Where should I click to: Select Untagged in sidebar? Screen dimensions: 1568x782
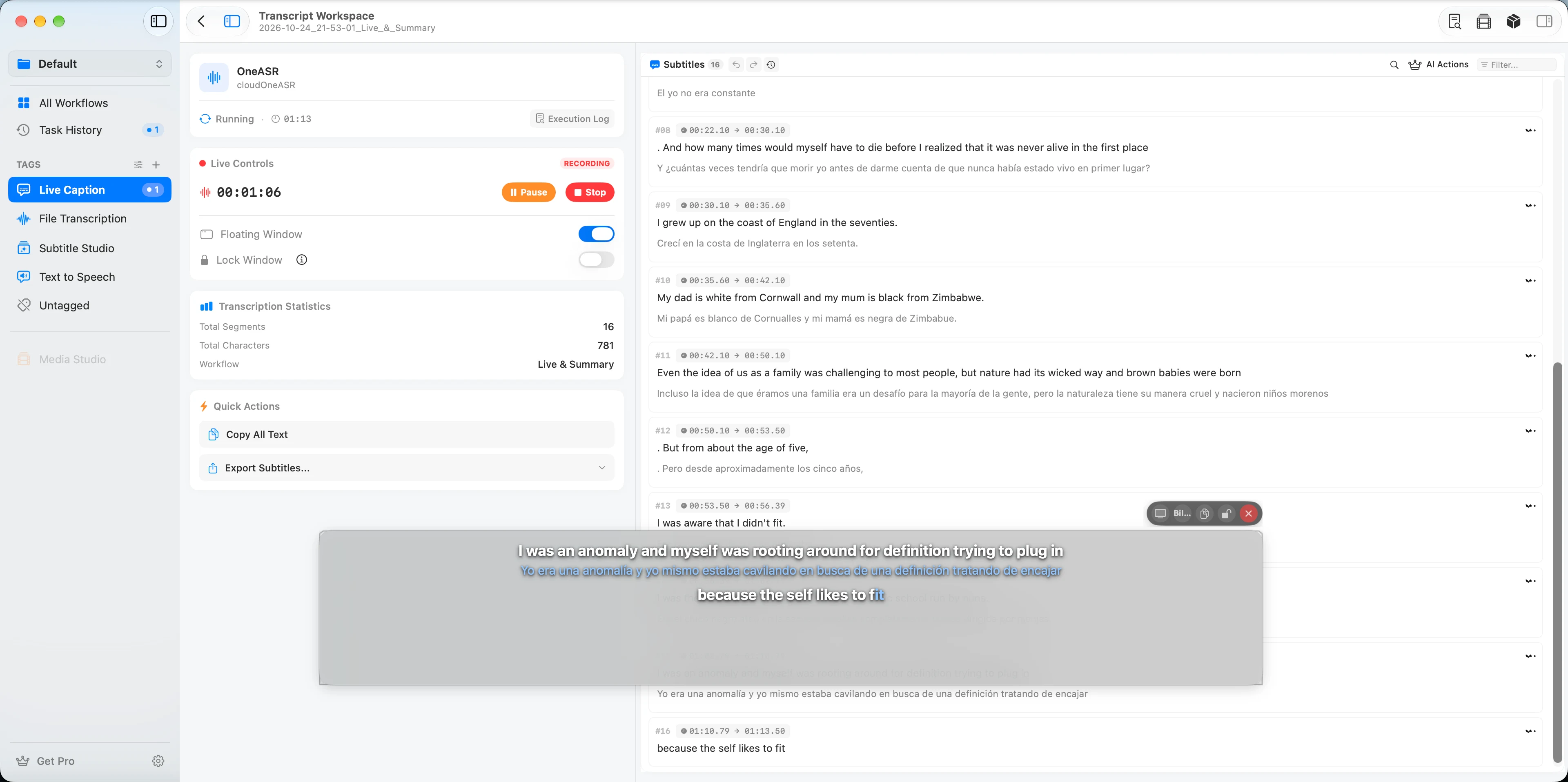(x=89, y=306)
